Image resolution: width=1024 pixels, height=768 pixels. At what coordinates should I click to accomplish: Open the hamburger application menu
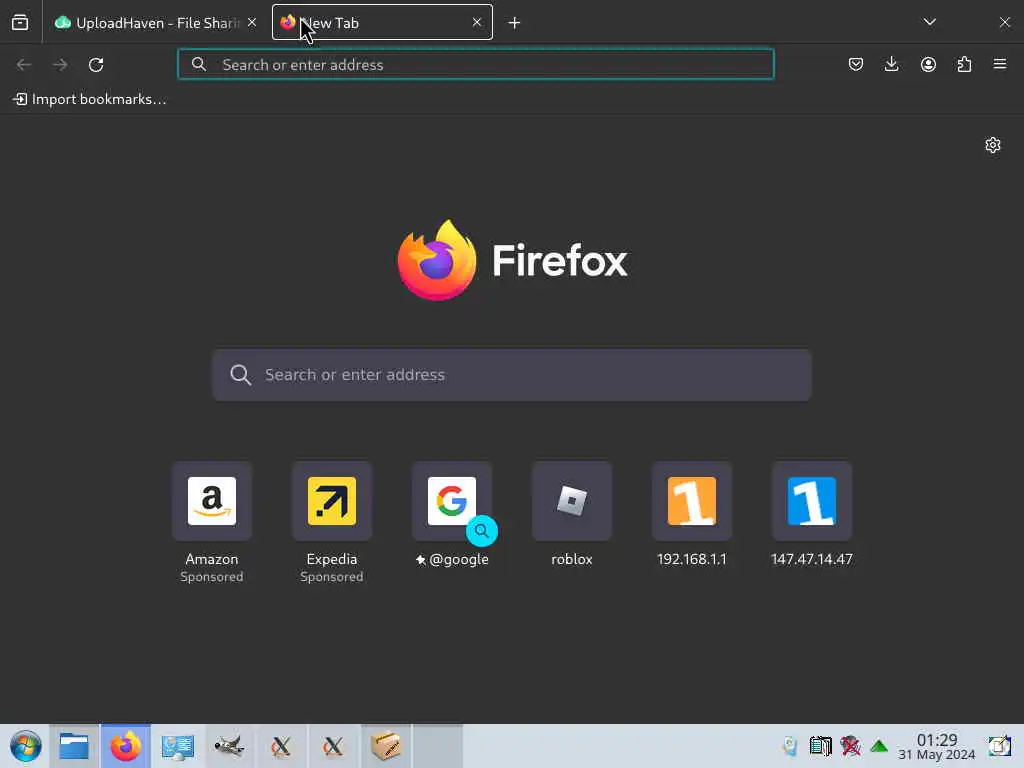point(1000,64)
